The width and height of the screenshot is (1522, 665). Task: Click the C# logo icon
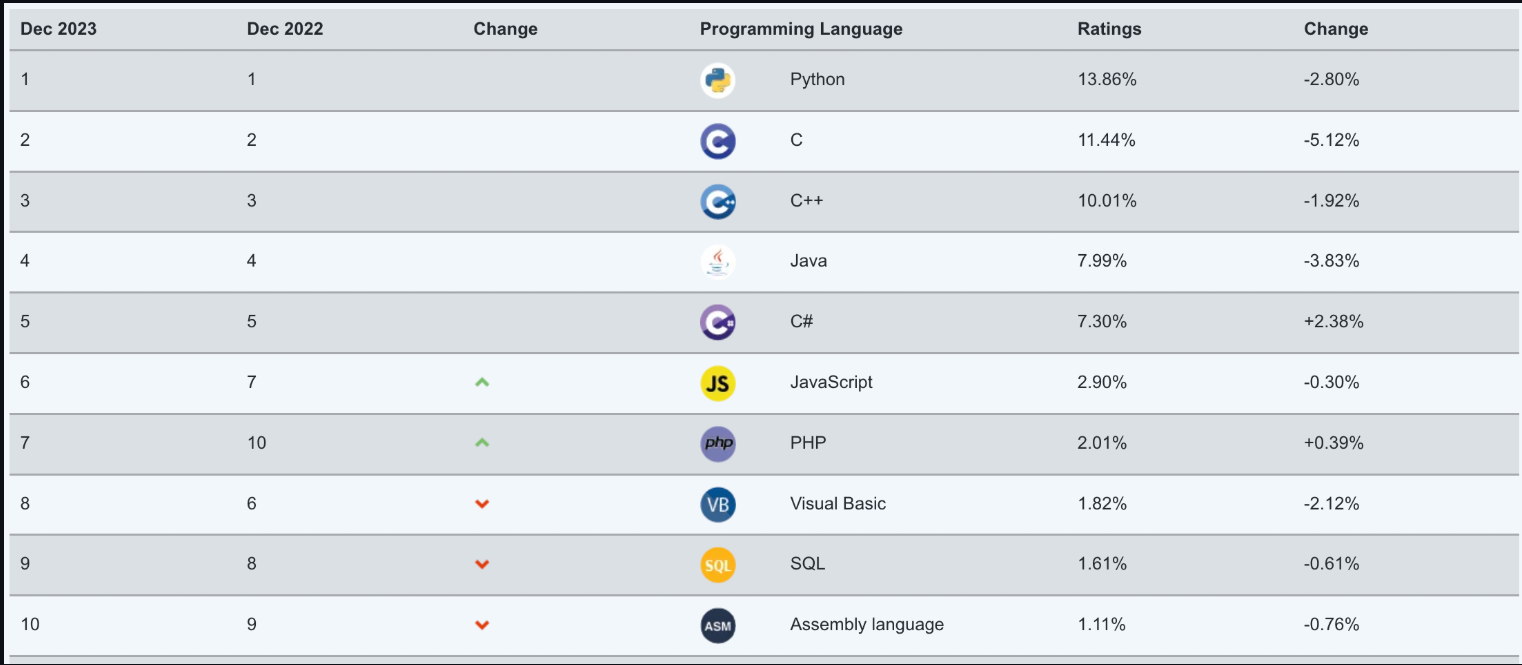point(717,322)
